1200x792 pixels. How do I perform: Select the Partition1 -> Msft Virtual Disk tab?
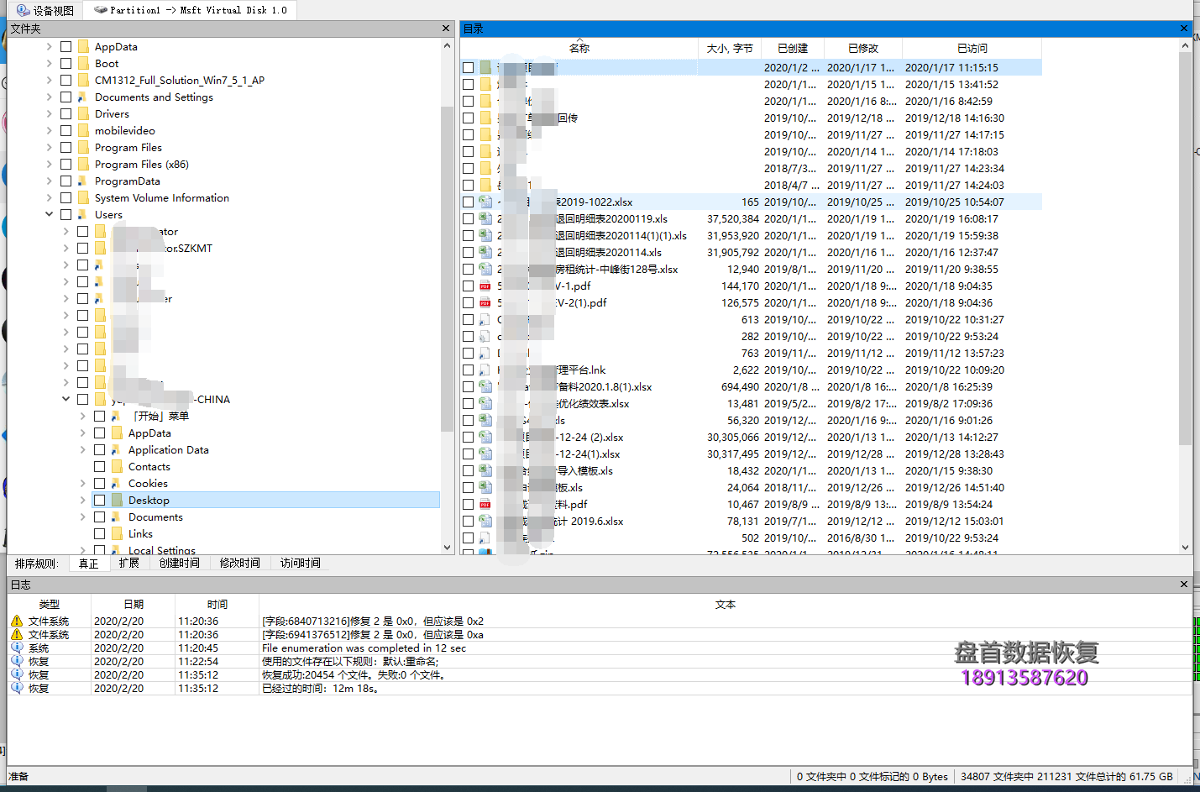pyautogui.click(x=190, y=10)
